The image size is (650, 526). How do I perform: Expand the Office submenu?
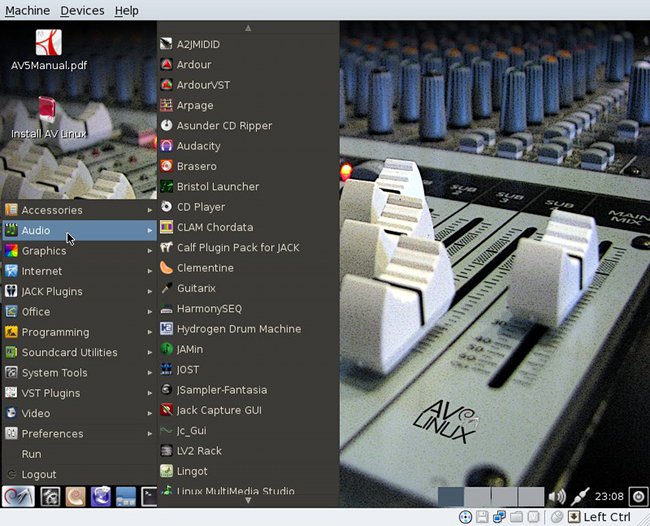pos(79,312)
